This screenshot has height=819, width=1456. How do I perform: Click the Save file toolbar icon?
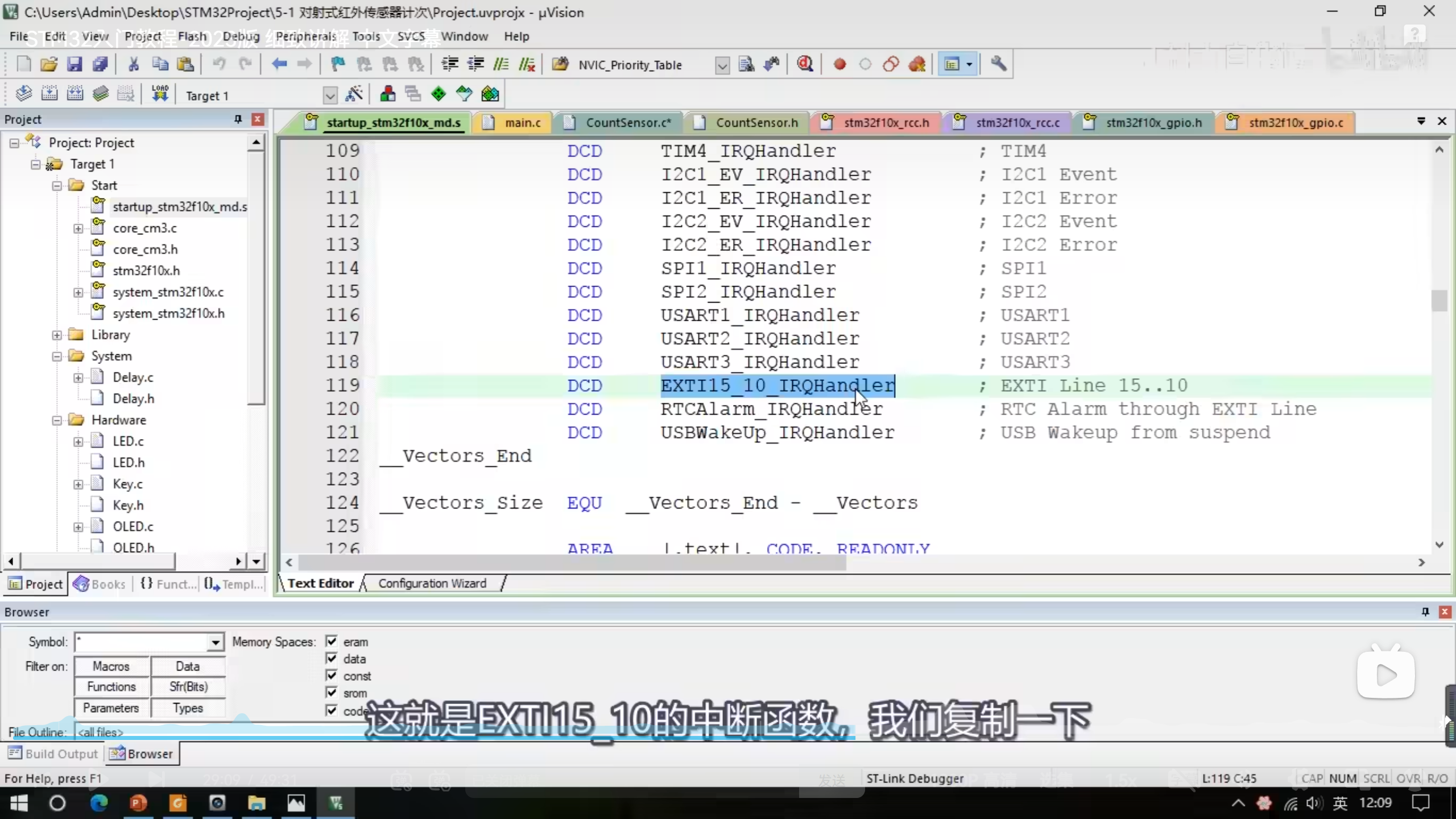pos(75,64)
